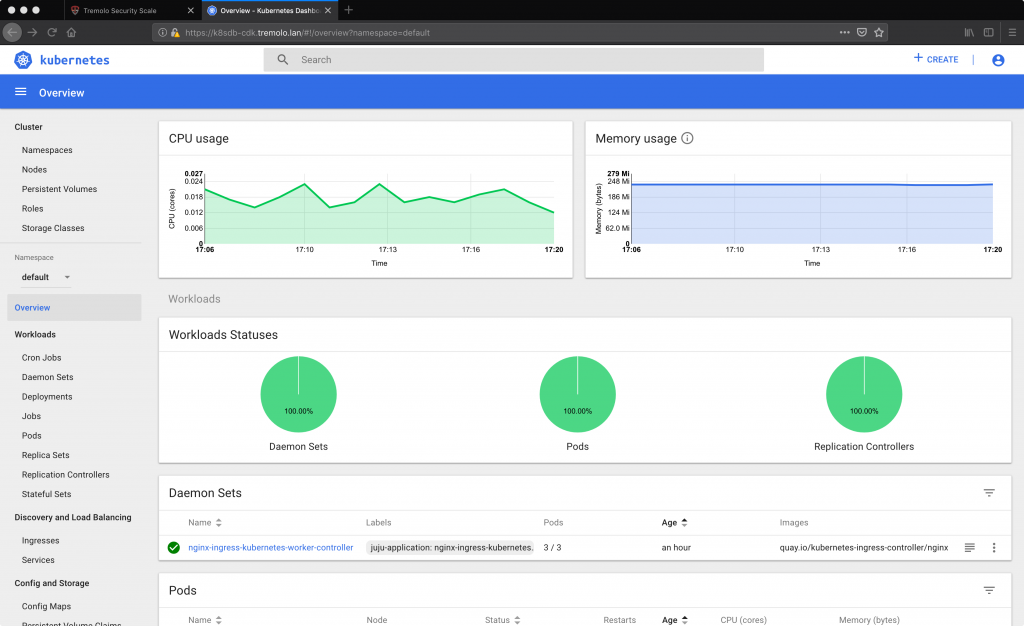Open Roles in the sidebar
Viewport: 1024px width, 626px height.
point(33,209)
